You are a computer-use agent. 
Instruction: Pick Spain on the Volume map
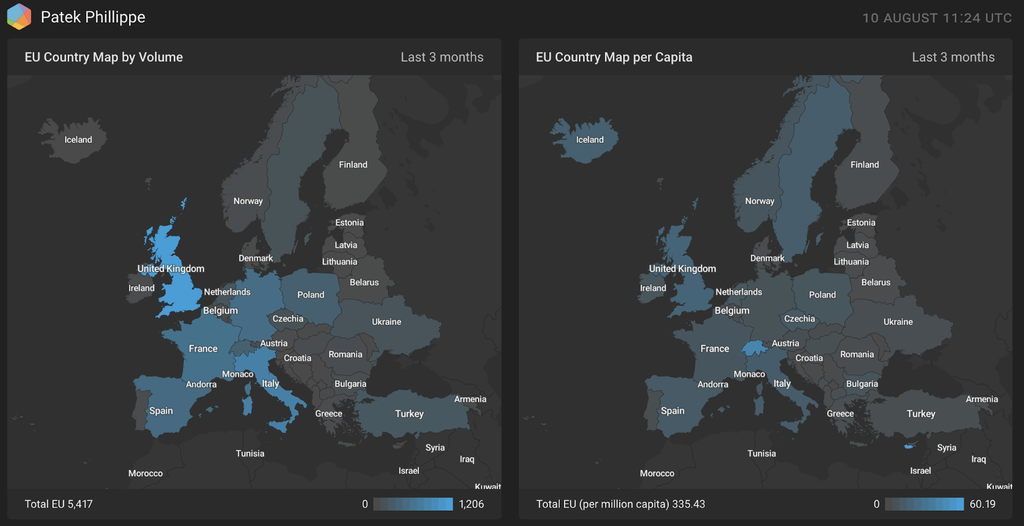[161, 411]
